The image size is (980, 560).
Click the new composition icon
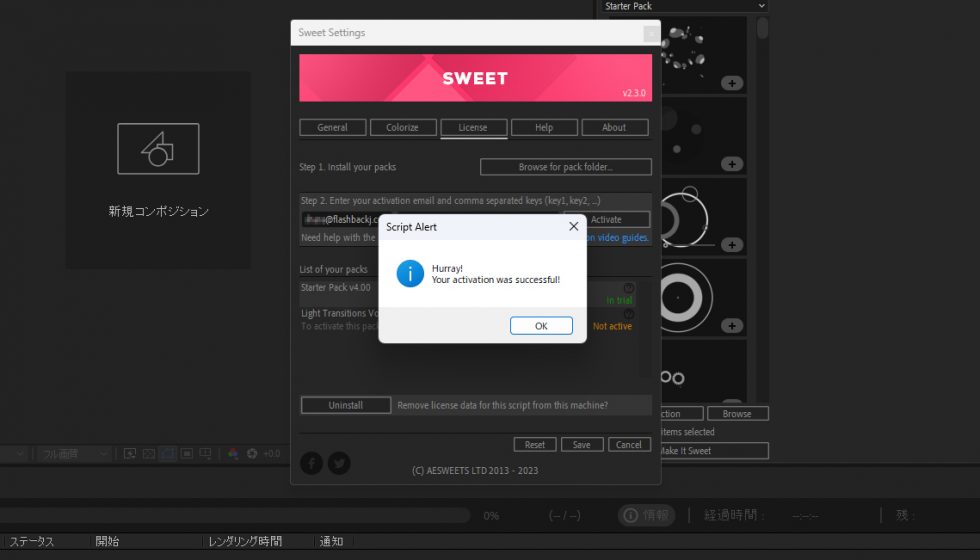tap(158, 149)
